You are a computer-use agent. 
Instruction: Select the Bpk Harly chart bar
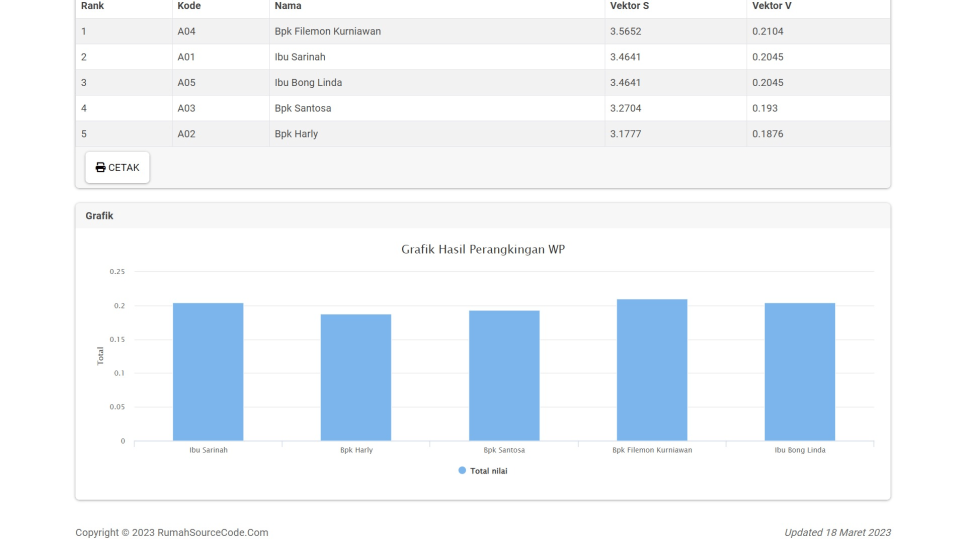pos(356,378)
